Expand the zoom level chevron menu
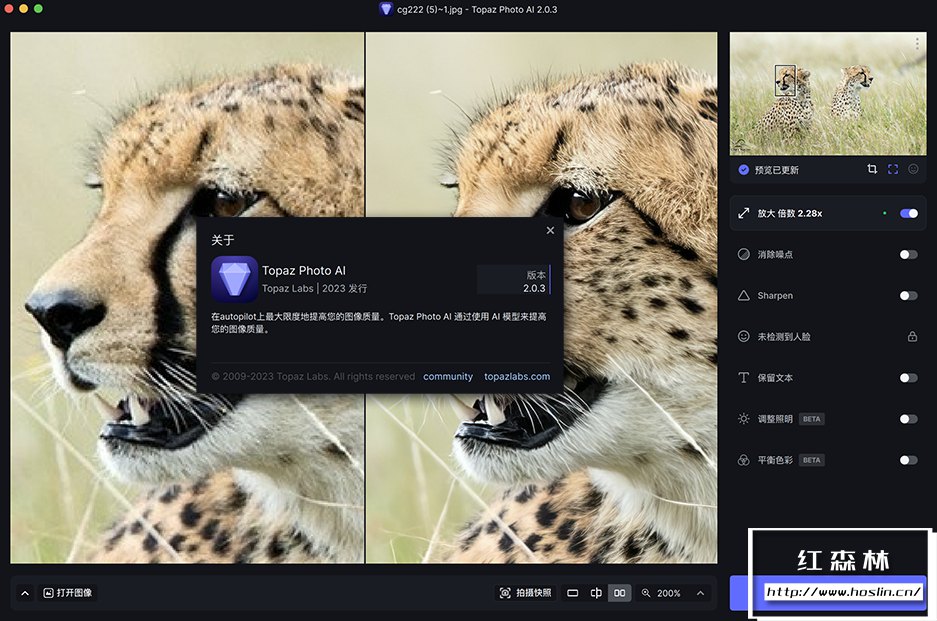This screenshot has height=621, width=937. point(700,593)
